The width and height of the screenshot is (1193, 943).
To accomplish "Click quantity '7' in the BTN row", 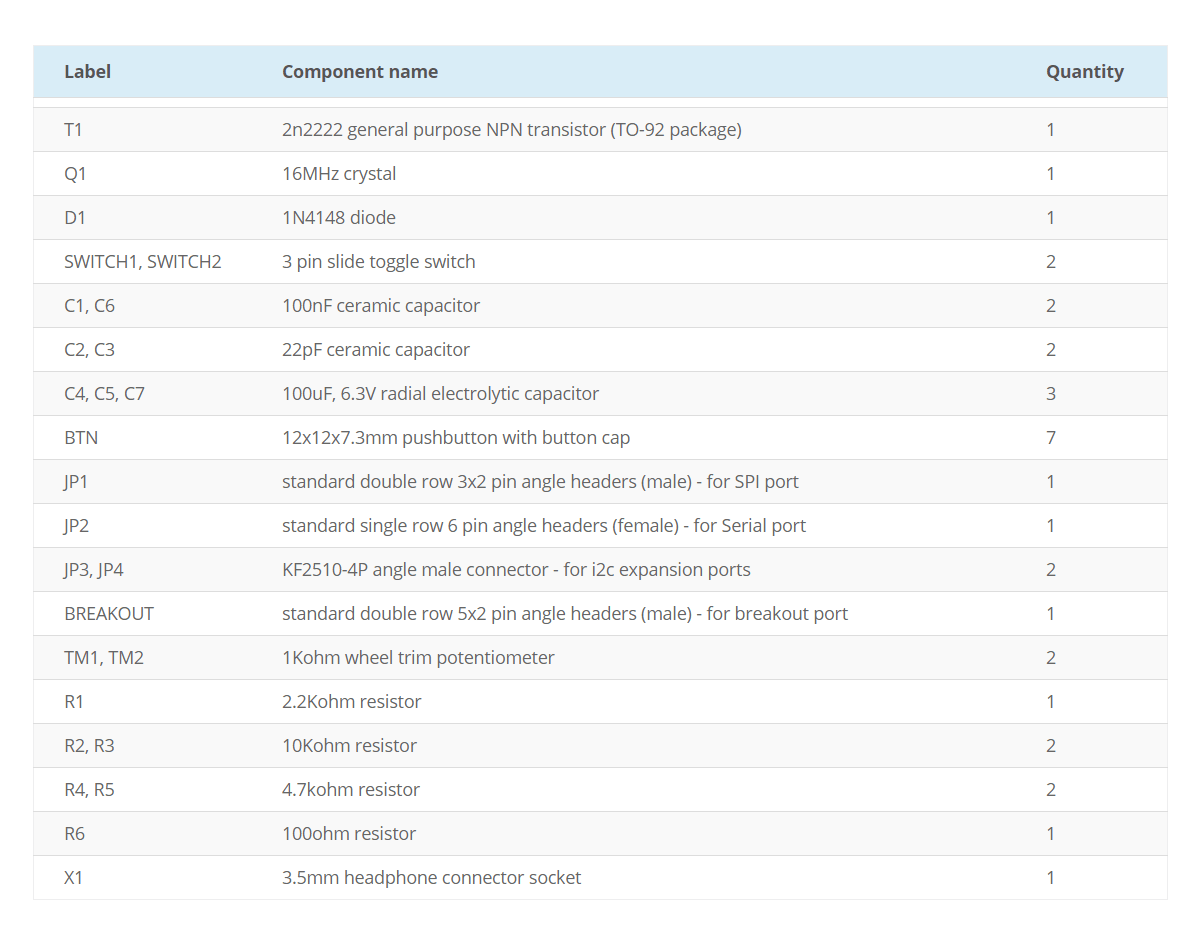I will click(x=1051, y=438).
